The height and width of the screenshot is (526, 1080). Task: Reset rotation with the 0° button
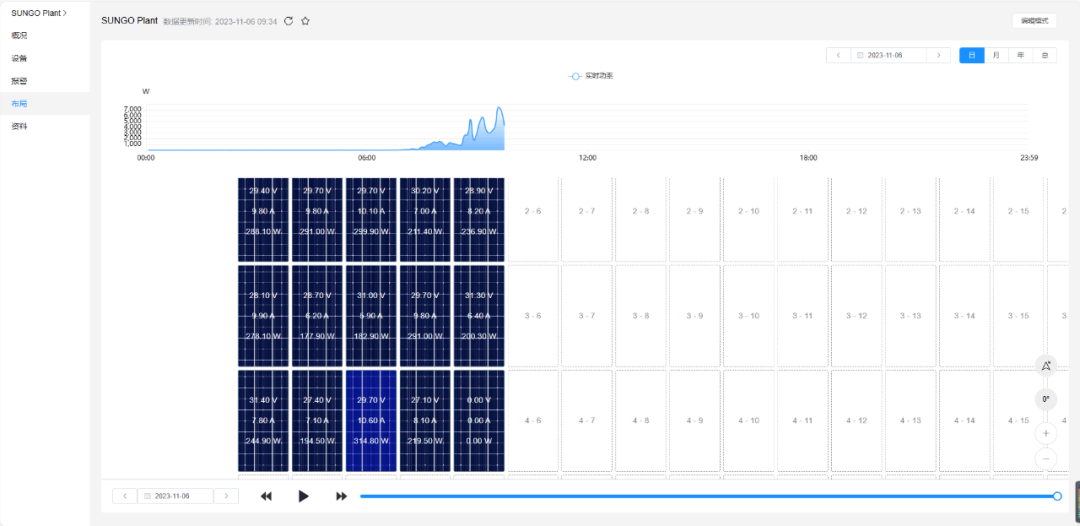1046,399
